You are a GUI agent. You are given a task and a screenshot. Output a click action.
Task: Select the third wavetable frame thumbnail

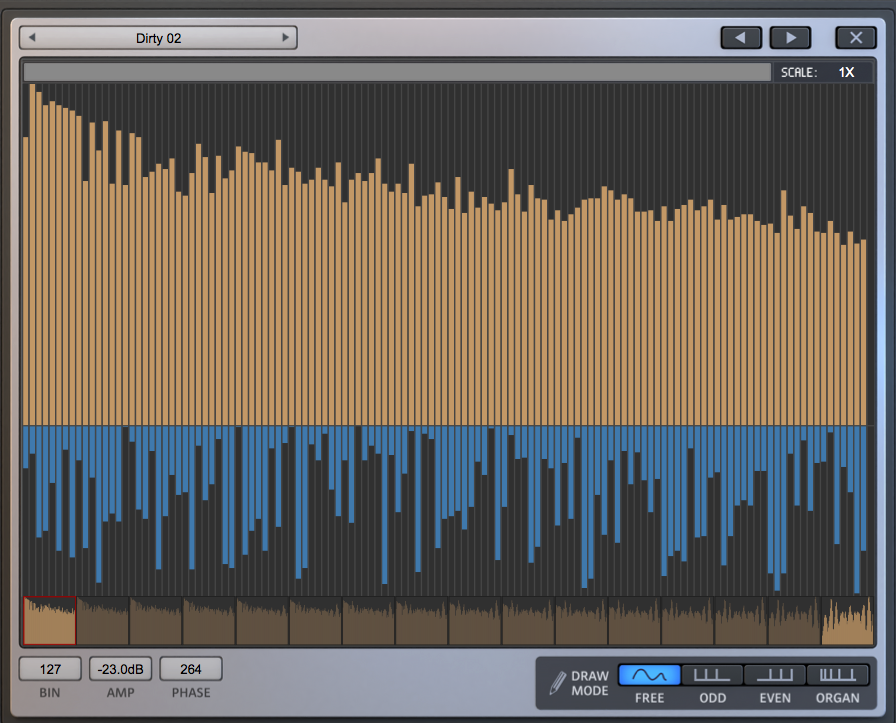[156, 621]
